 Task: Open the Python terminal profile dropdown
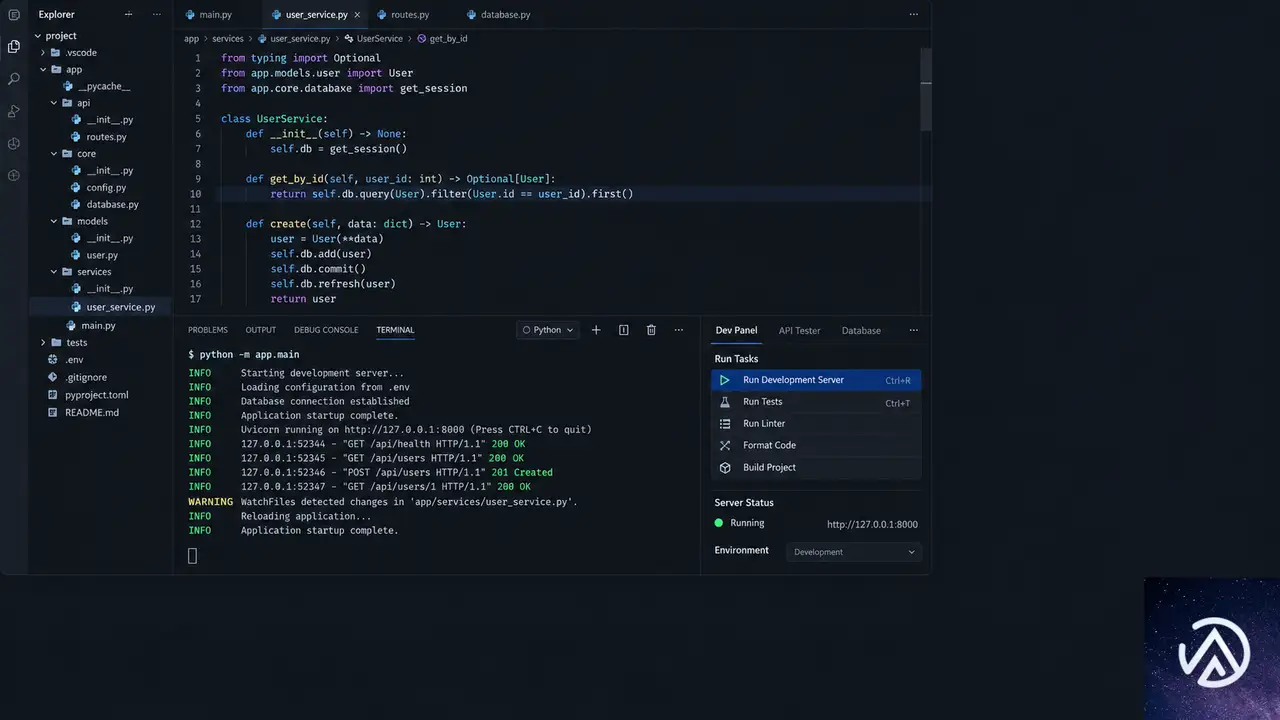548,330
